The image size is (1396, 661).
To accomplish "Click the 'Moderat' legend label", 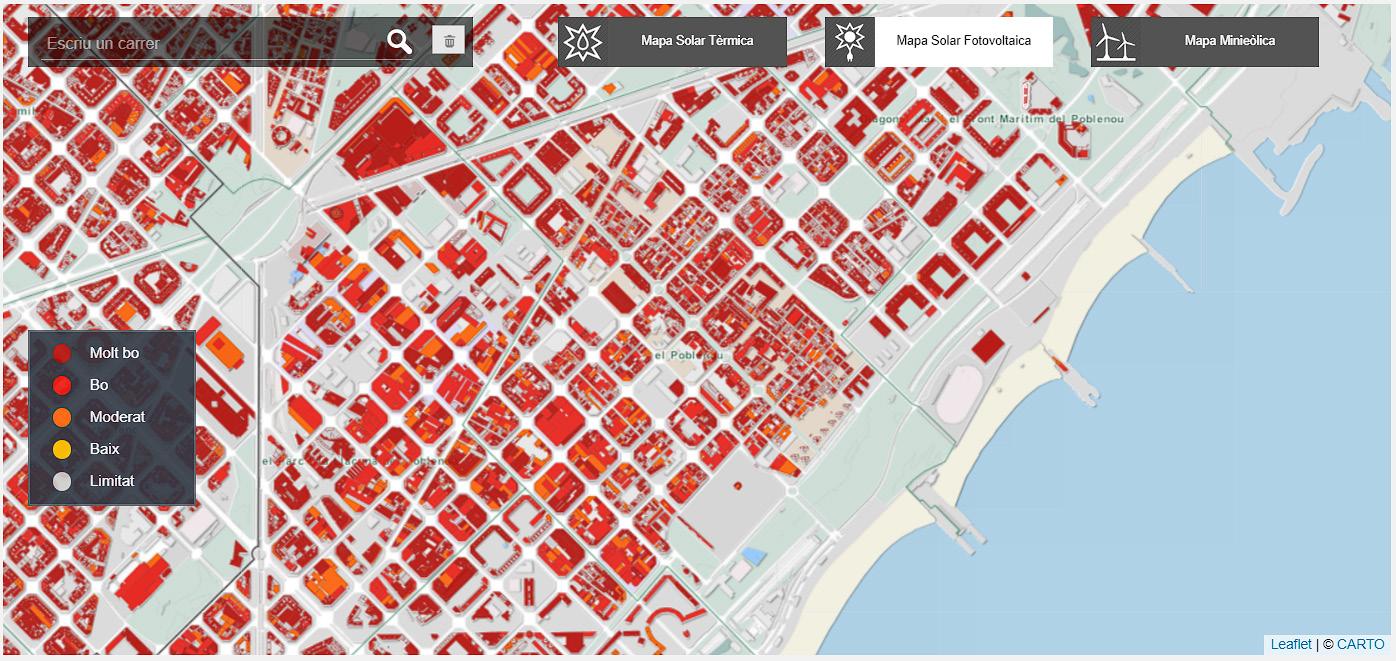I will point(117,417).
